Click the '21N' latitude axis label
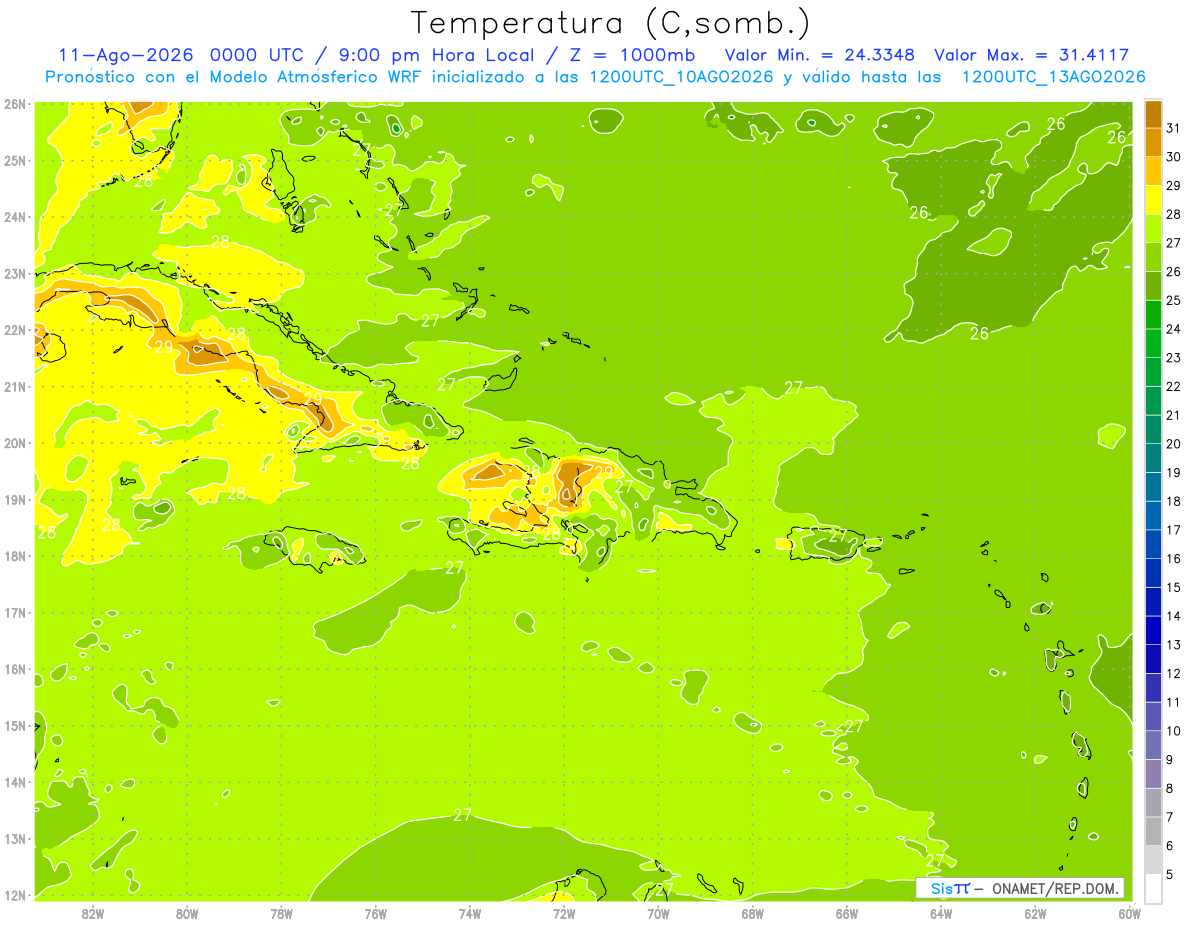This screenshot has width=1200, height=927. pos(15,386)
